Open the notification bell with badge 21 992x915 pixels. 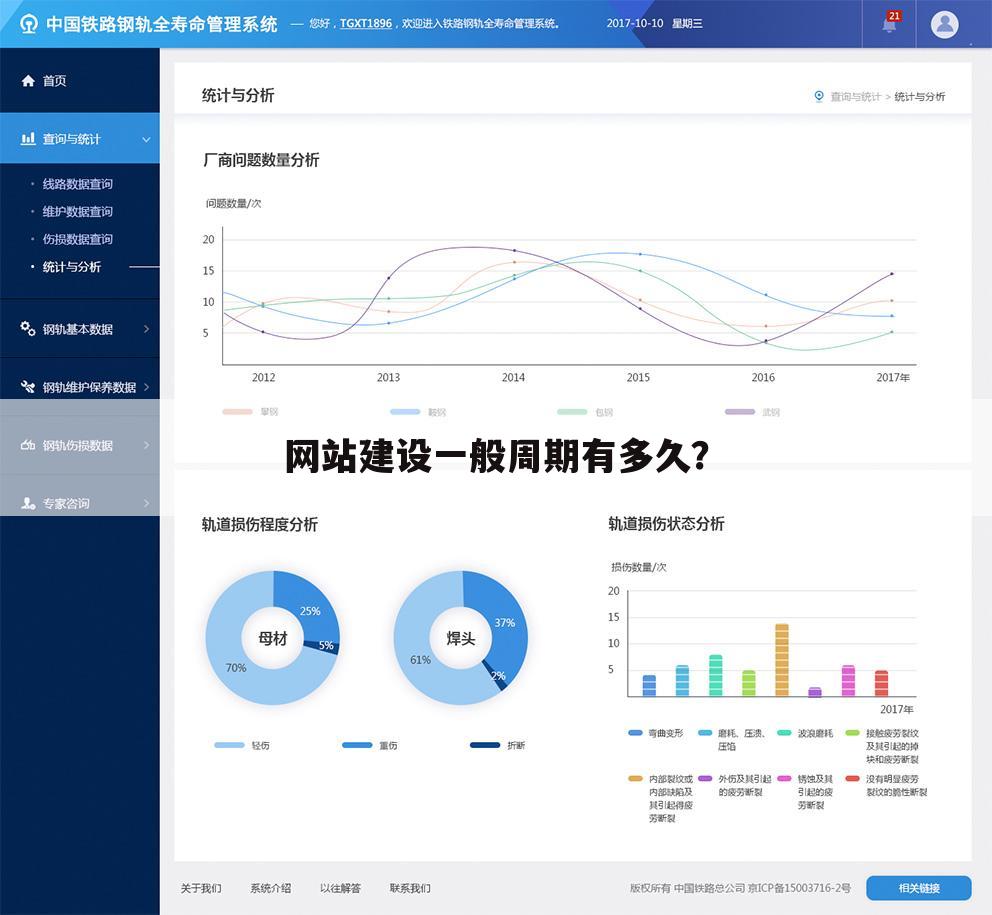click(x=890, y=24)
